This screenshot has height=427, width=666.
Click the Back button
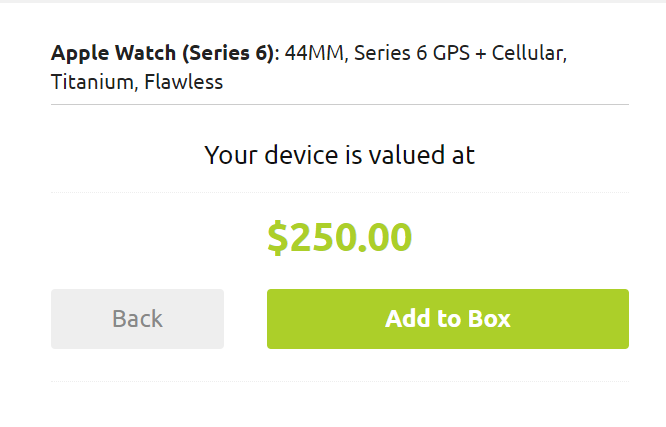pyautogui.click(x=137, y=319)
